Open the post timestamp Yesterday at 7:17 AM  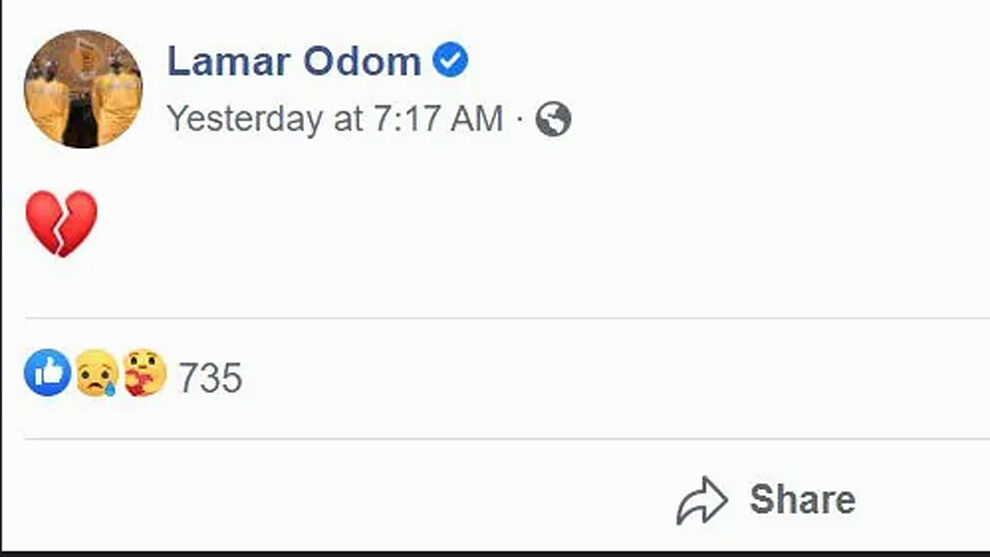[x=334, y=120]
